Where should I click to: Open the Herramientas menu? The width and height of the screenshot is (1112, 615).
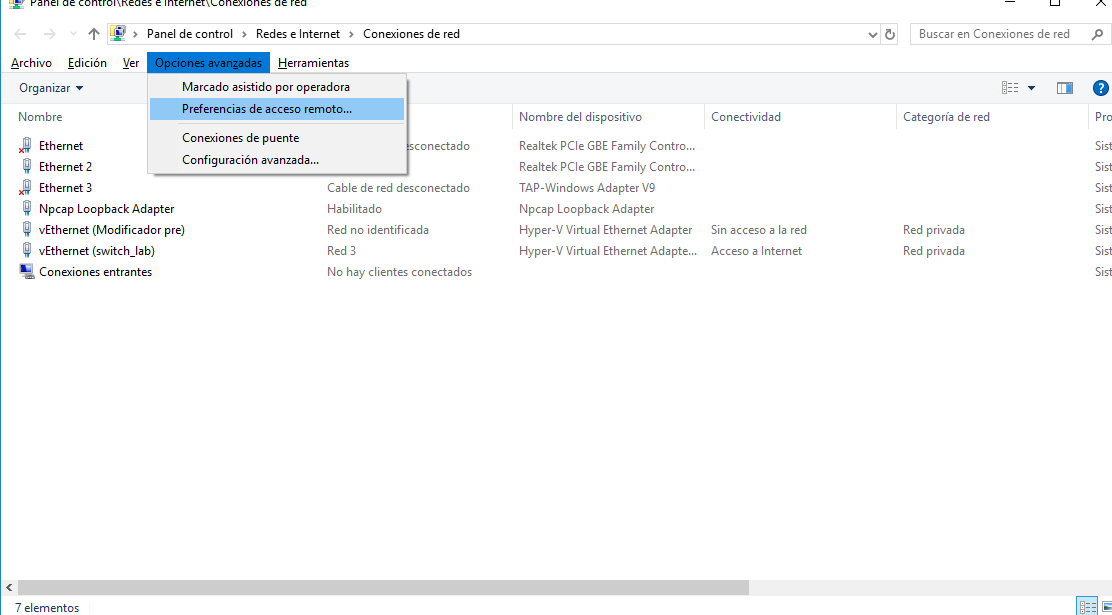pyautogui.click(x=313, y=63)
